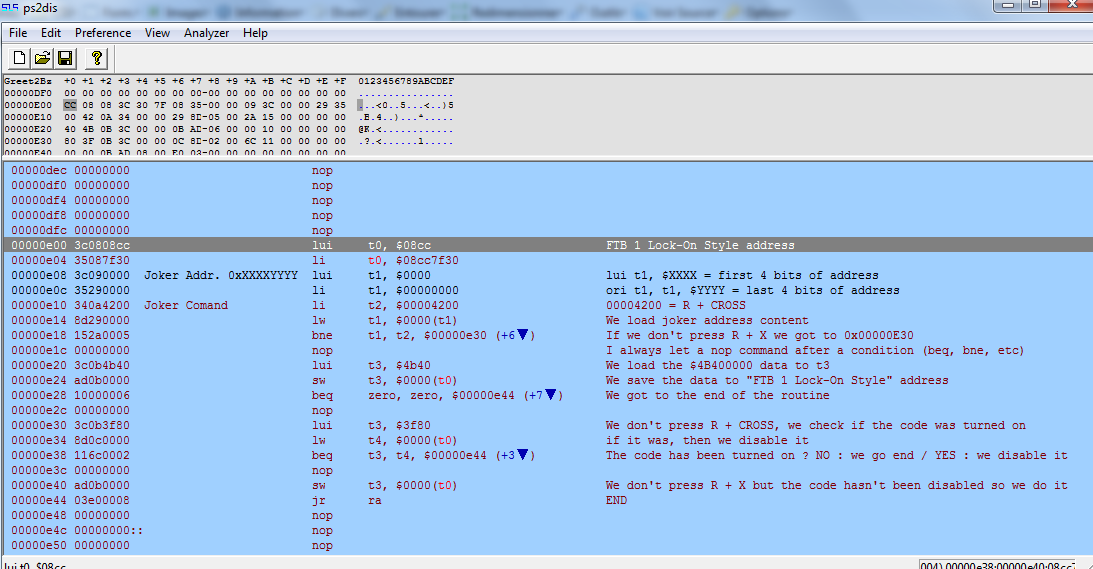This screenshot has height=569, width=1093.
Task: Select line 00000e00 lui t0, $08cc
Action: (400, 245)
